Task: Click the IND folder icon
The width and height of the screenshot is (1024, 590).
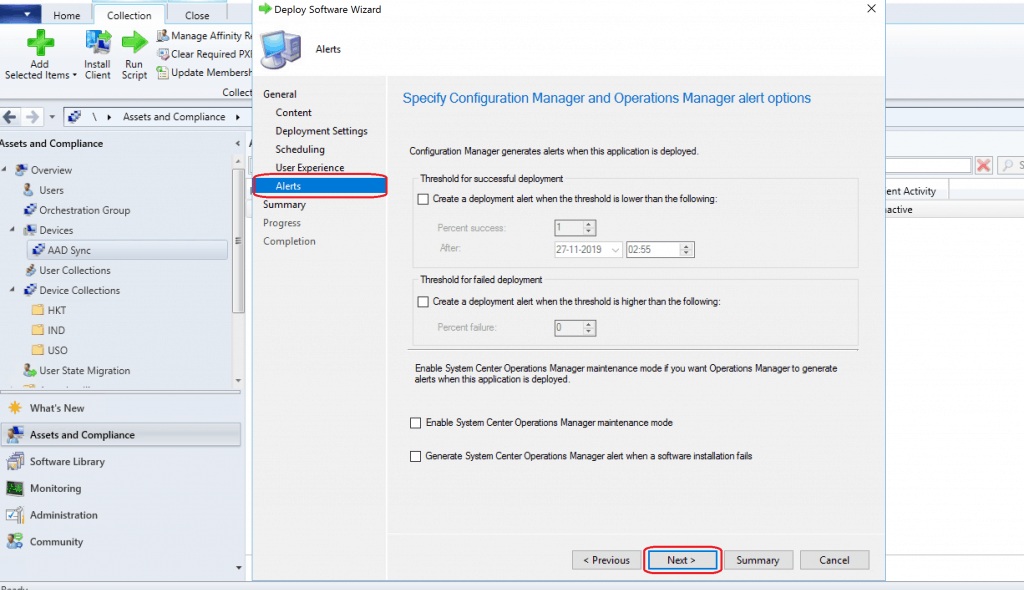Action: [x=38, y=330]
